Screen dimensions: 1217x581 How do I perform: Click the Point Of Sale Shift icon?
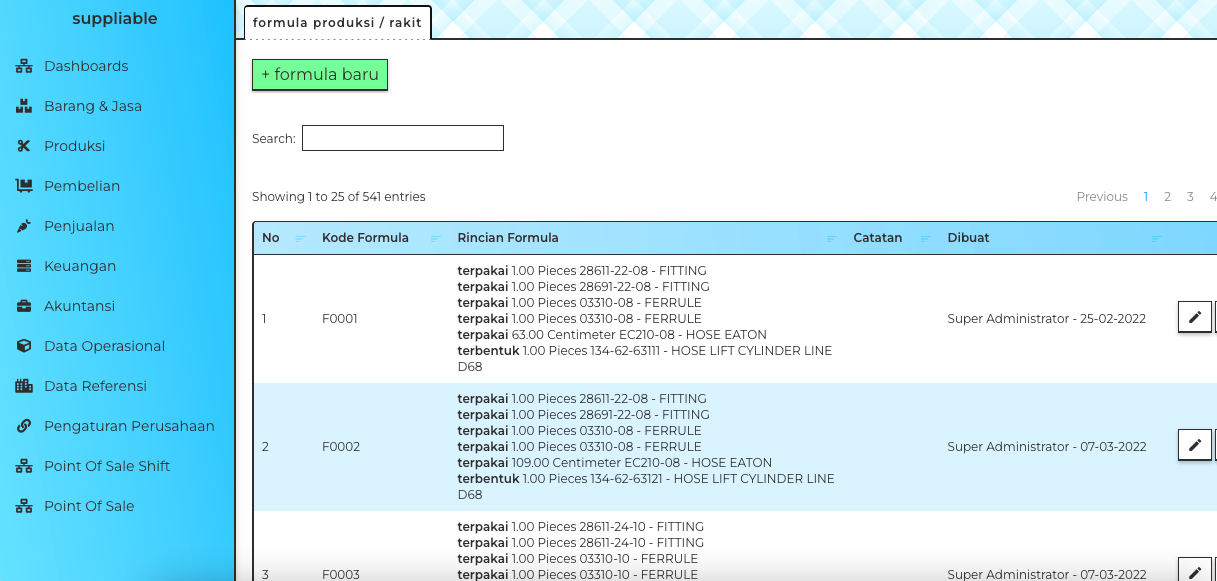(24, 466)
